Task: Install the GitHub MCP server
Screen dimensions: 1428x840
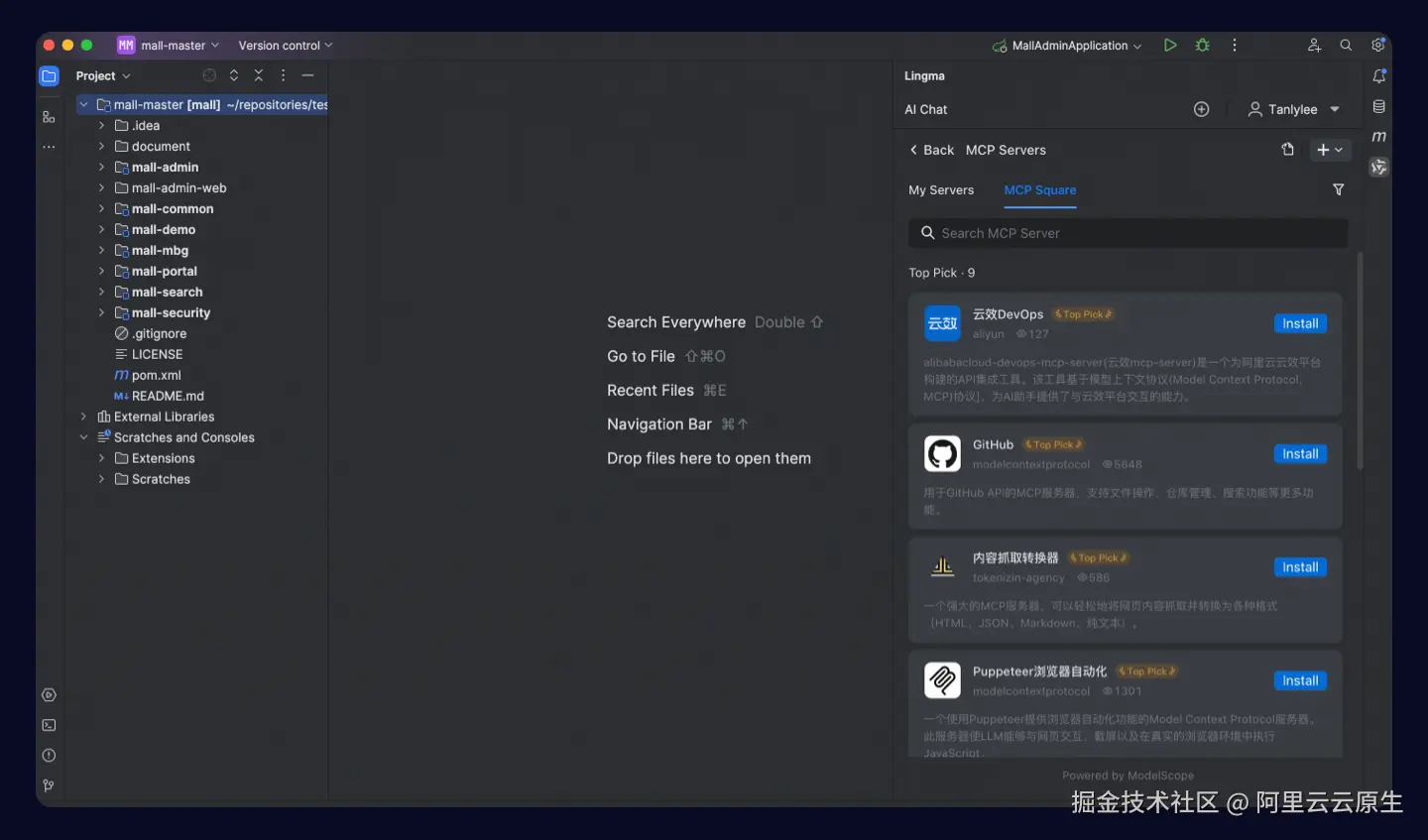Action: click(x=1300, y=454)
